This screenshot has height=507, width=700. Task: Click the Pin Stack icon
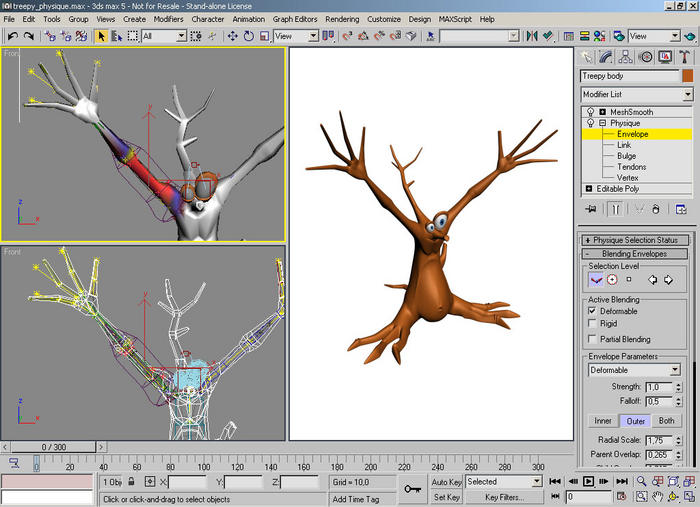click(591, 209)
